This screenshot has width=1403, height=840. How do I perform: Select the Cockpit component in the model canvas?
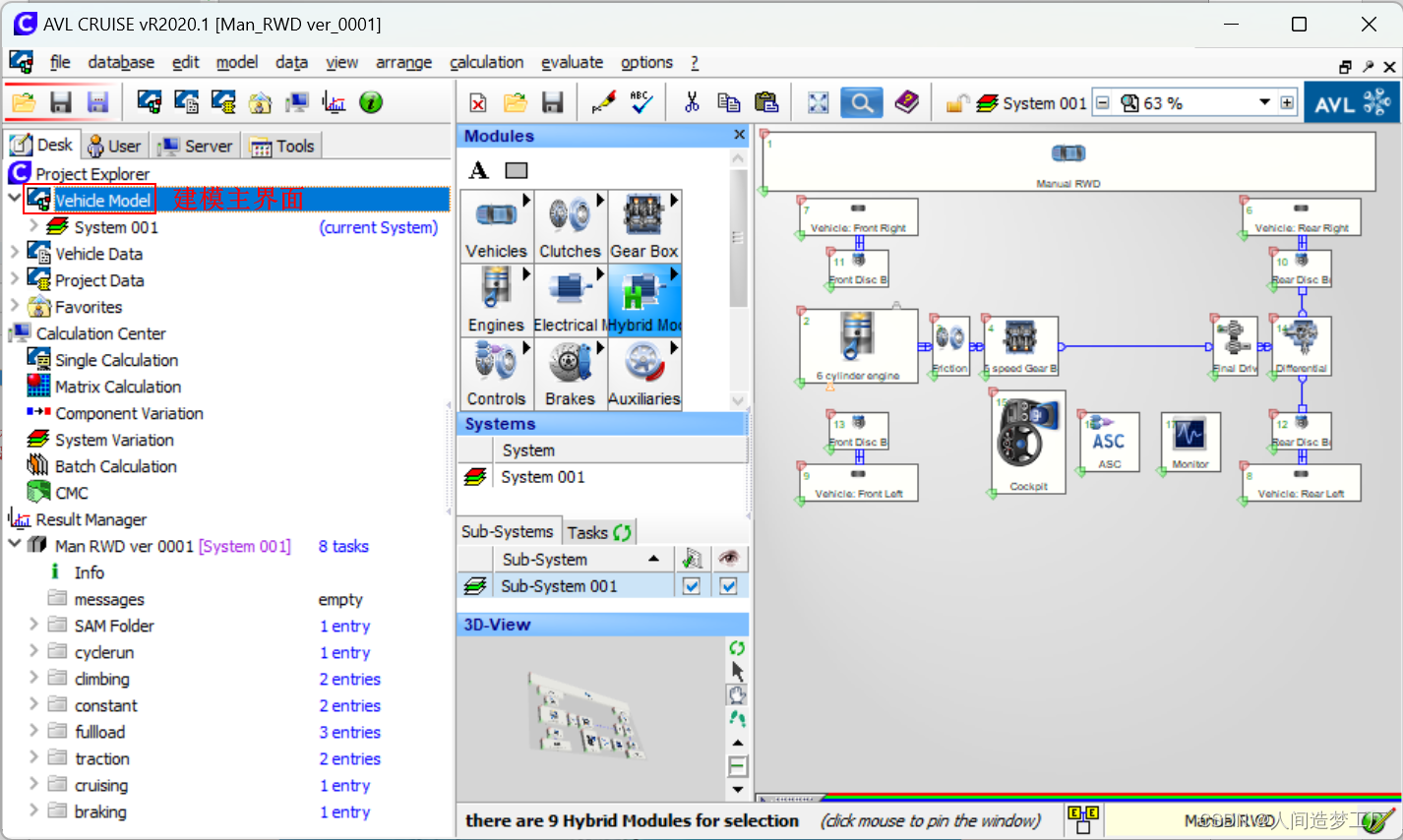(1028, 443)
